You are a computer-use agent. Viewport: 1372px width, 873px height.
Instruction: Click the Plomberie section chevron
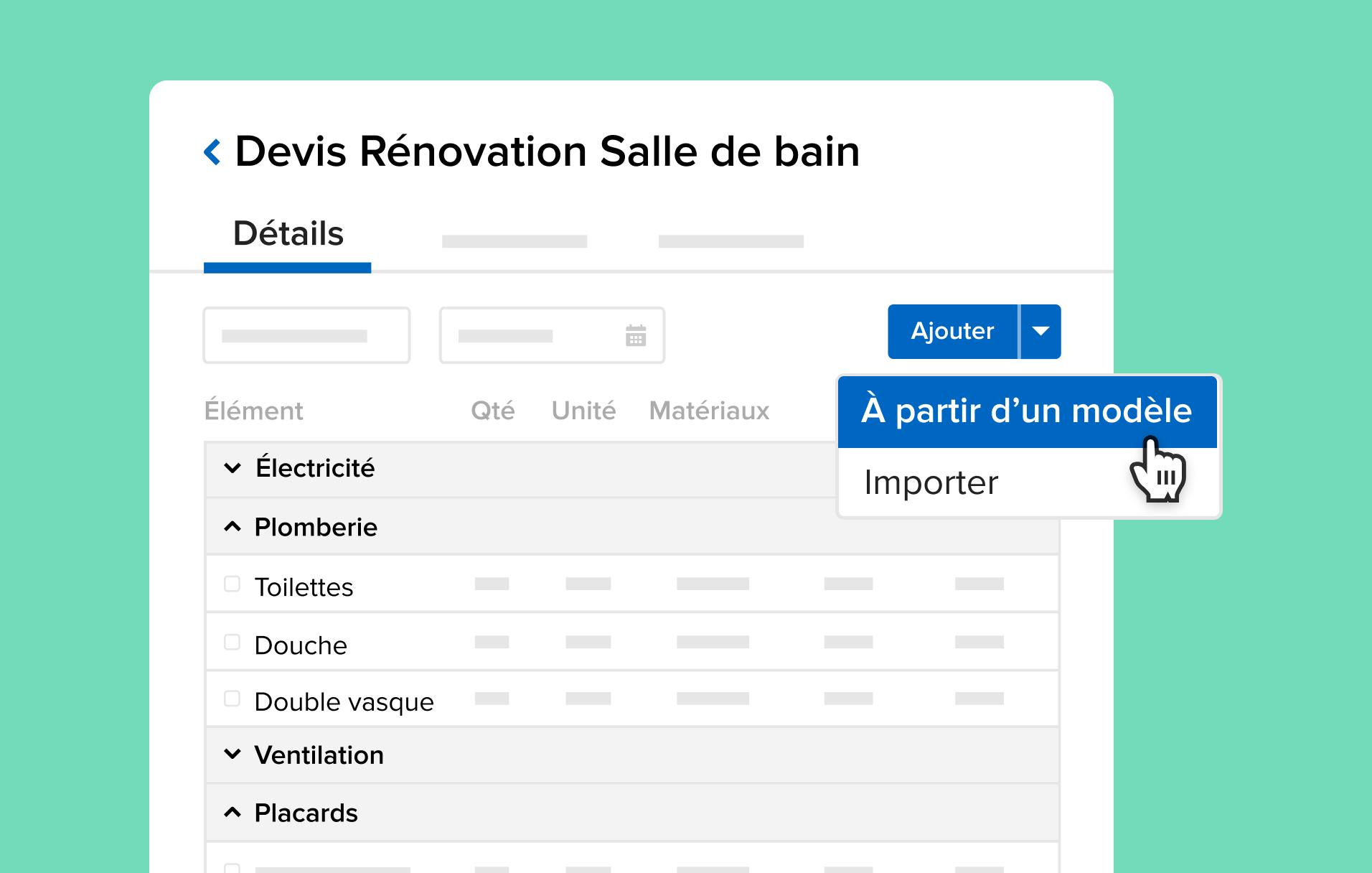tap(231, 526)
